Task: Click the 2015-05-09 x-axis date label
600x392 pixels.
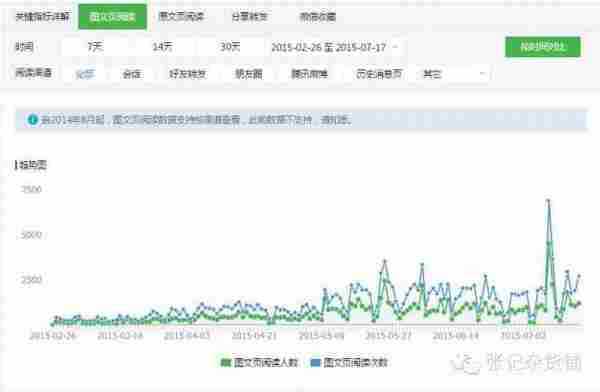Action: (321, 336)
